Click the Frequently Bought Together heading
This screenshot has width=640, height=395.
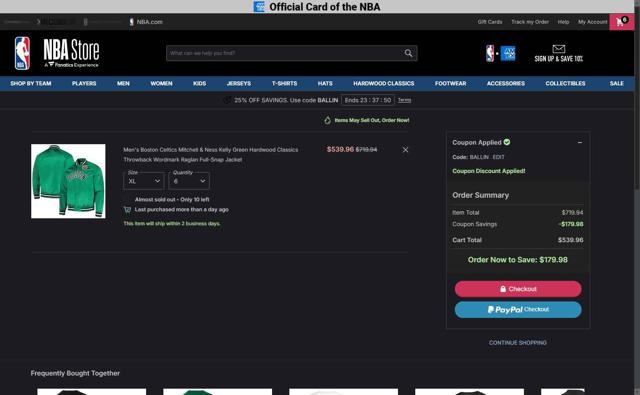(x=75, y=373)
